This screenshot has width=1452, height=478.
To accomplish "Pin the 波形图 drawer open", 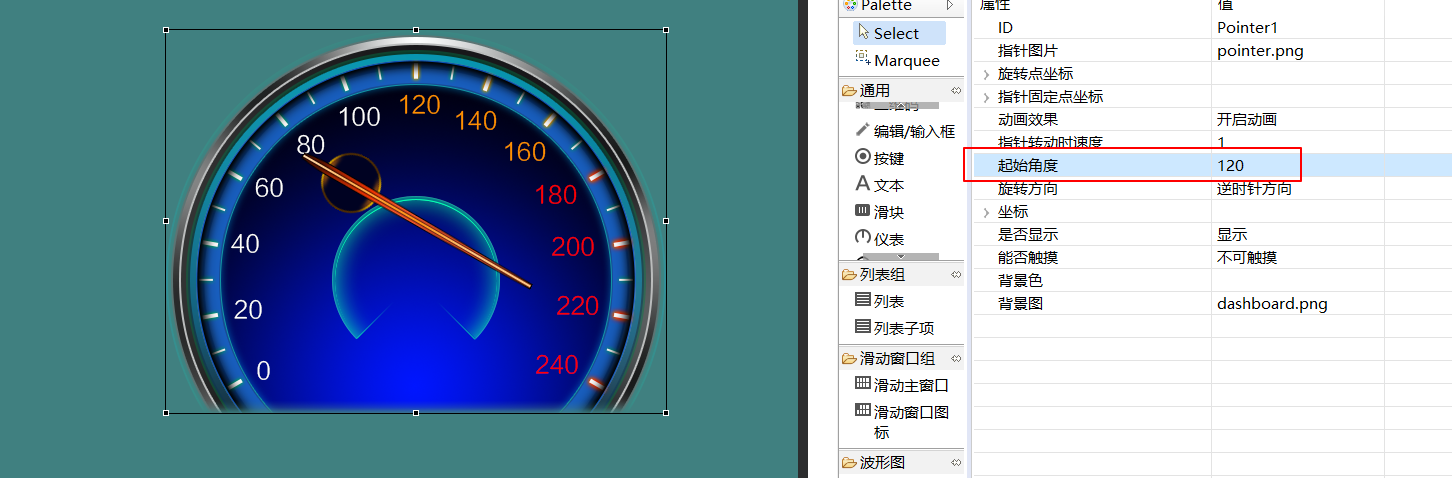I will tap(956, 462).
